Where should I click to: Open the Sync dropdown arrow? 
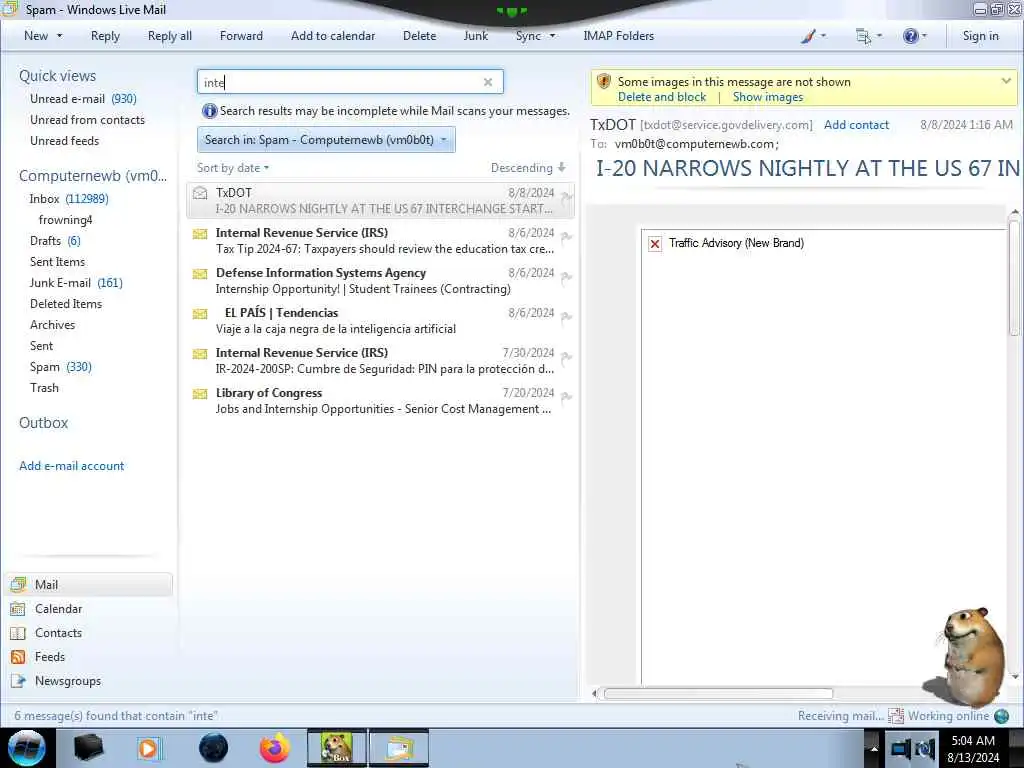pyautogui.click(x=552, y=36)
